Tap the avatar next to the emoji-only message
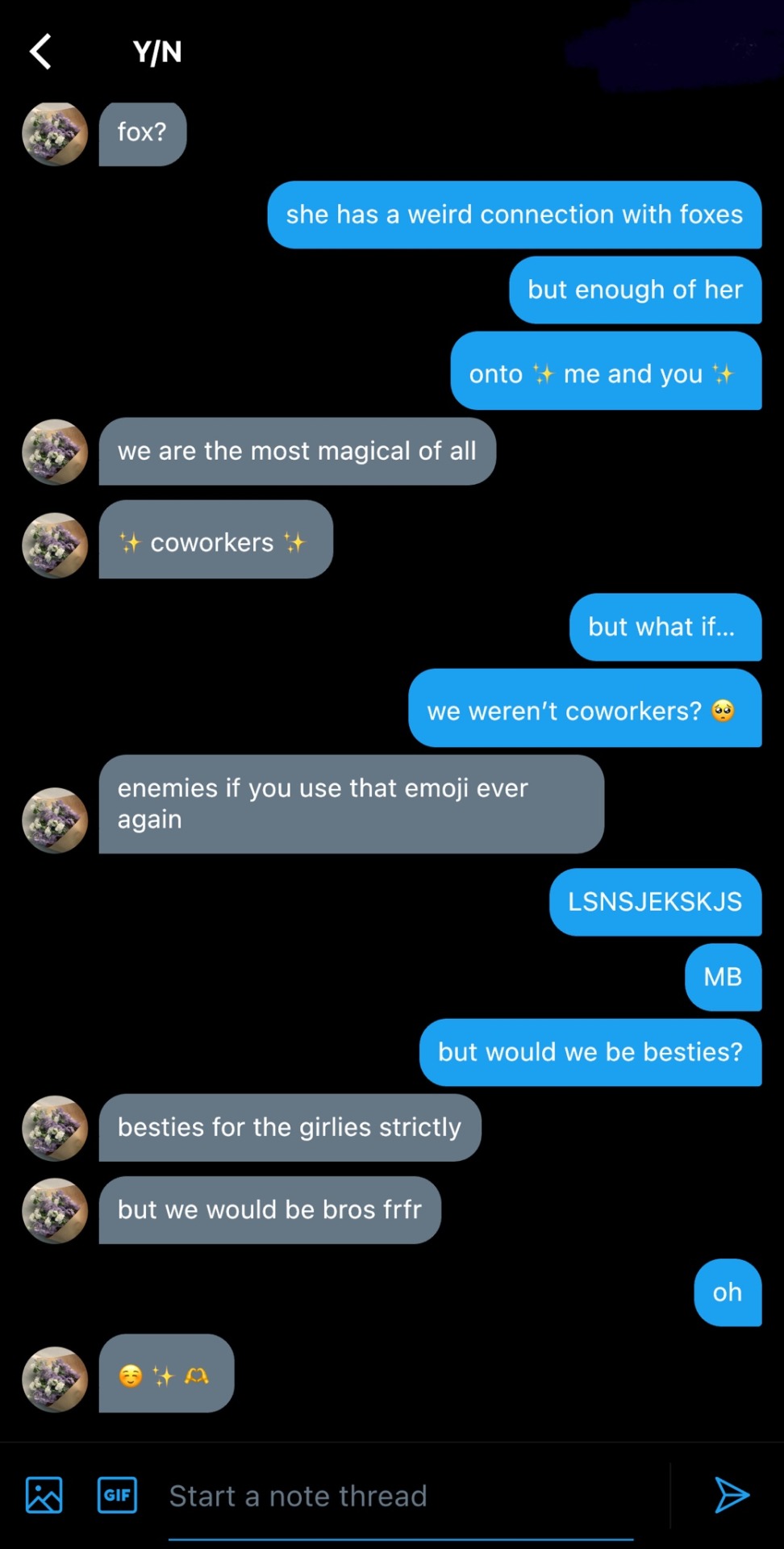 (x=55, y=1379)
